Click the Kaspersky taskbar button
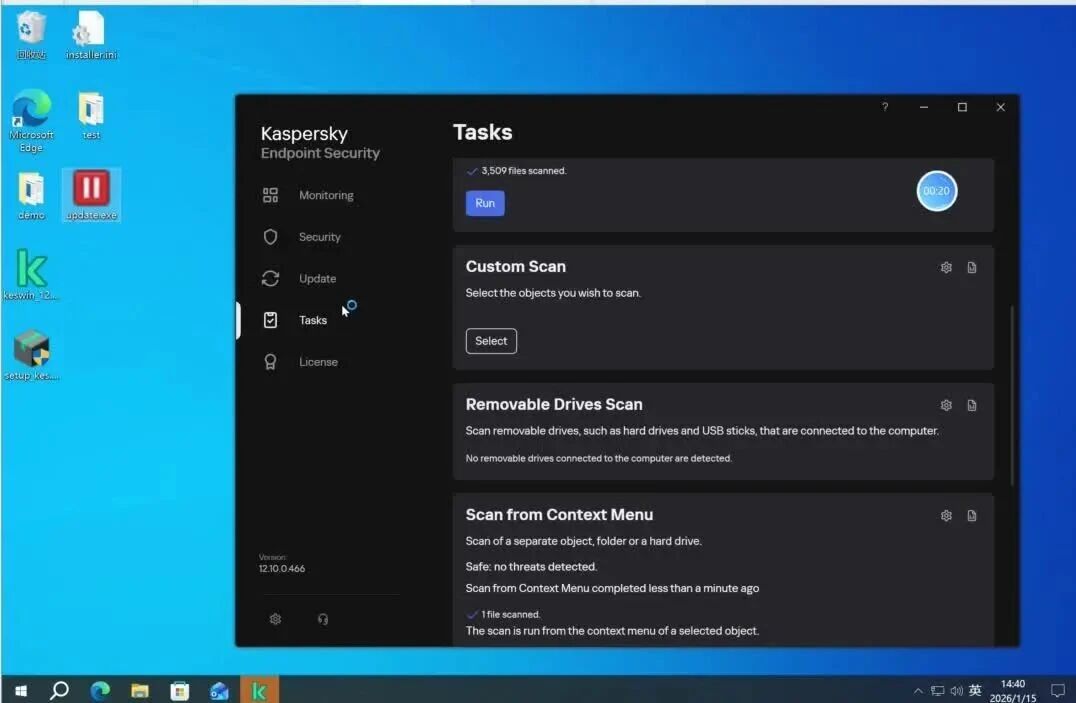The image size is (1076, 703). [x=259, y=691]
